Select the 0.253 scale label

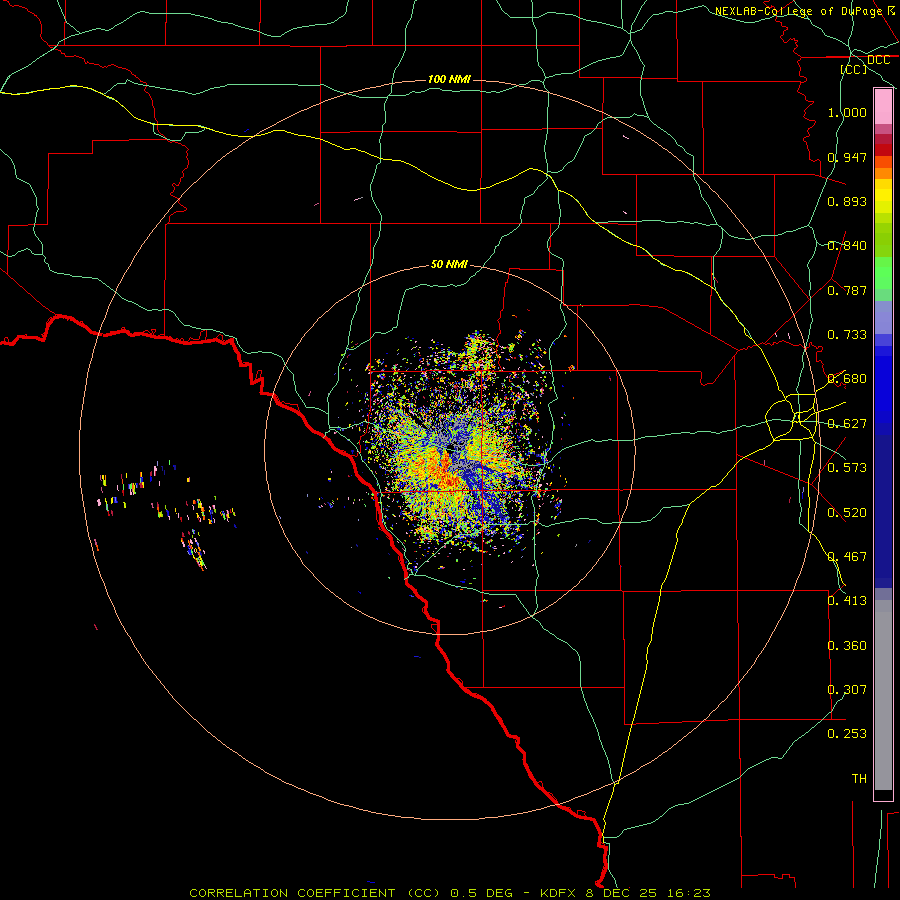[847, 734]
